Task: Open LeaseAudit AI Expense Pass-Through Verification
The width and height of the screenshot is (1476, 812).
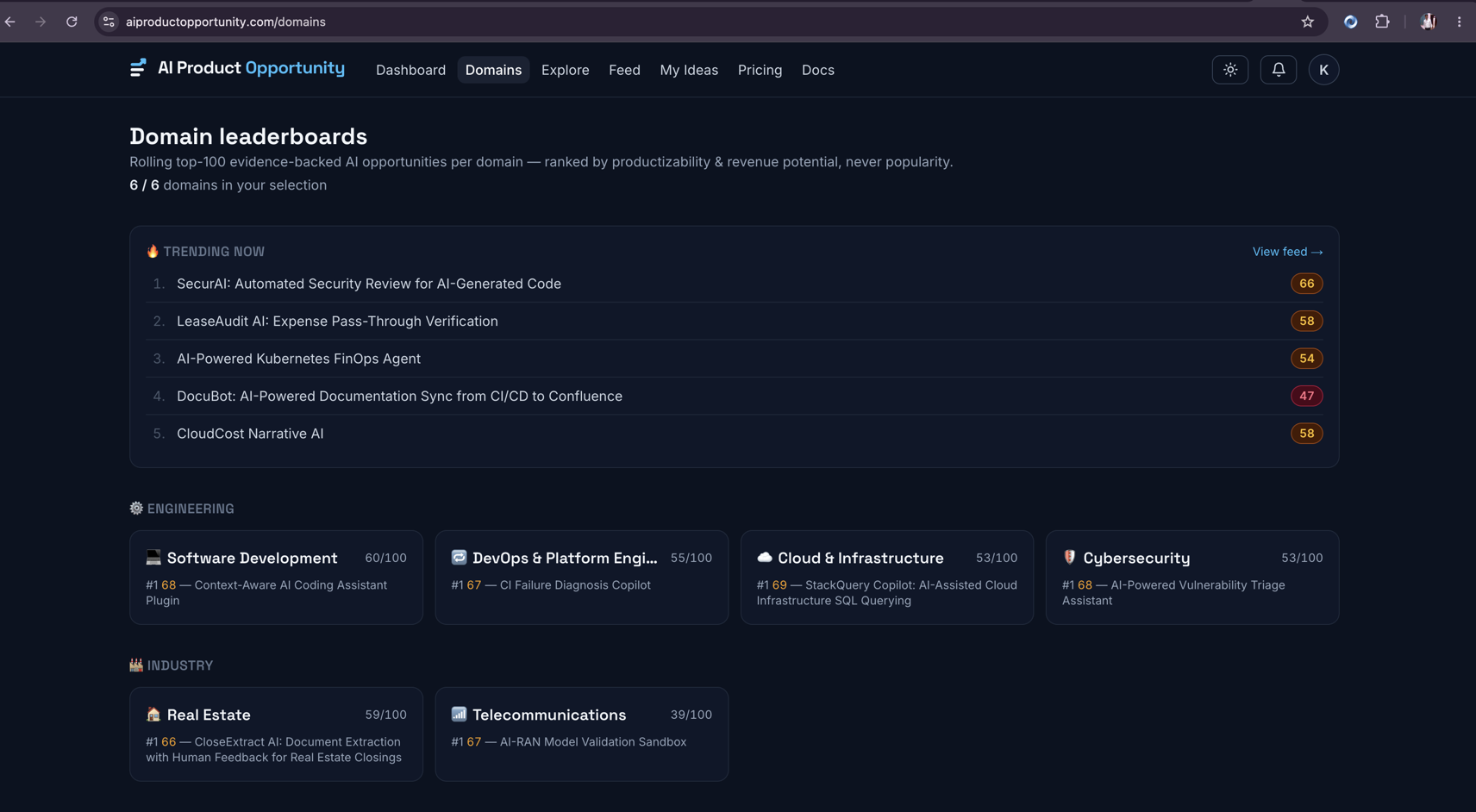Action: pyautogui.click(x=337, y=321)
